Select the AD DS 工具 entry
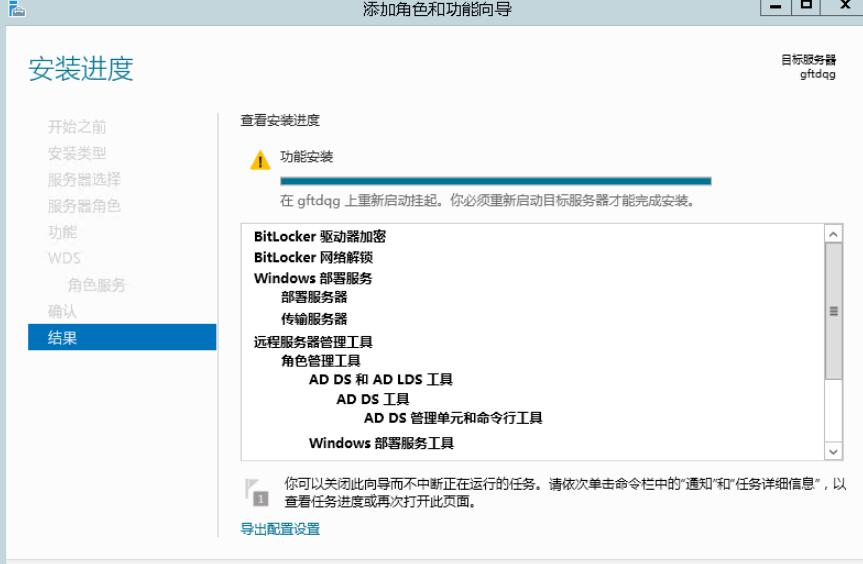Viewport: 863px width, 564px height. tap(373, 399)
